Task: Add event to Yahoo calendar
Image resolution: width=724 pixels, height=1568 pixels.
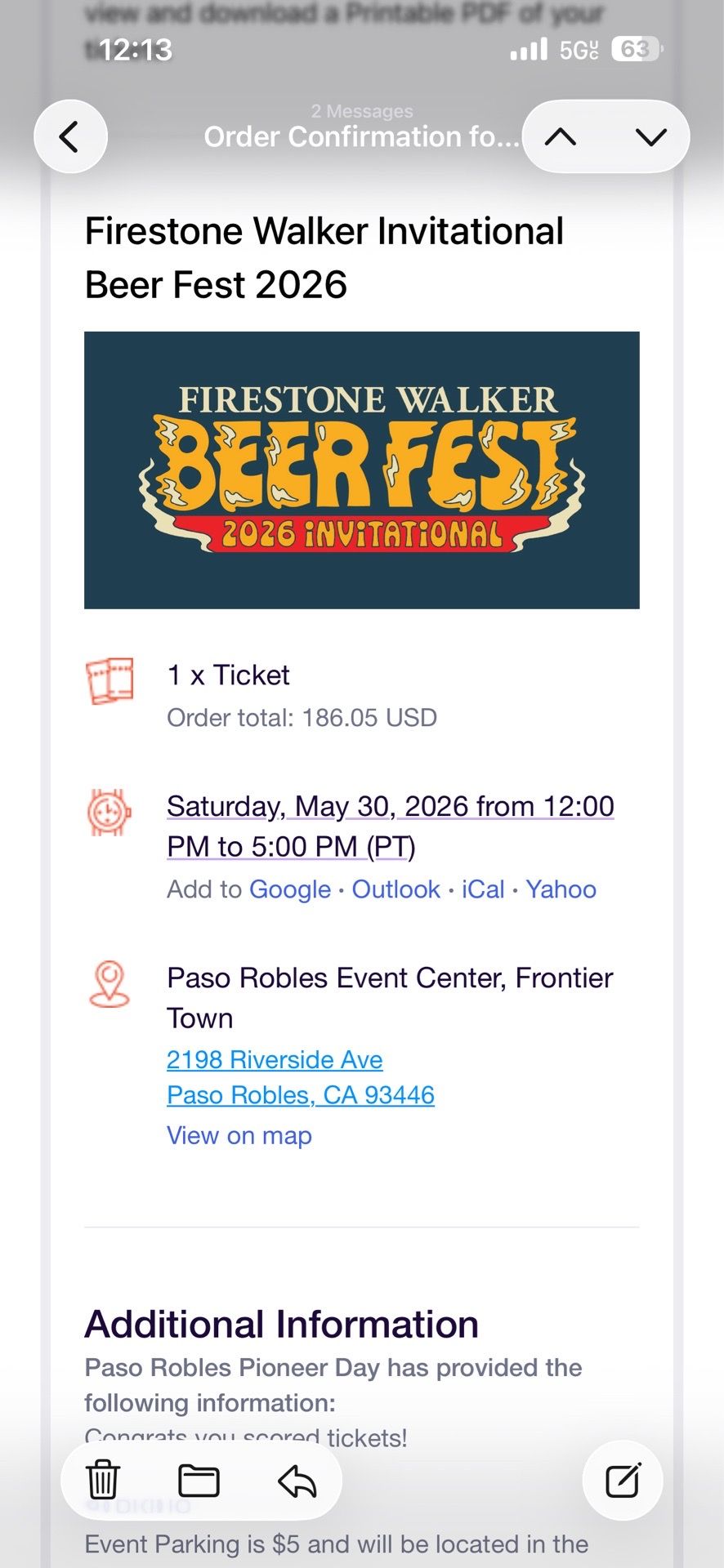Action: point(561,889)
